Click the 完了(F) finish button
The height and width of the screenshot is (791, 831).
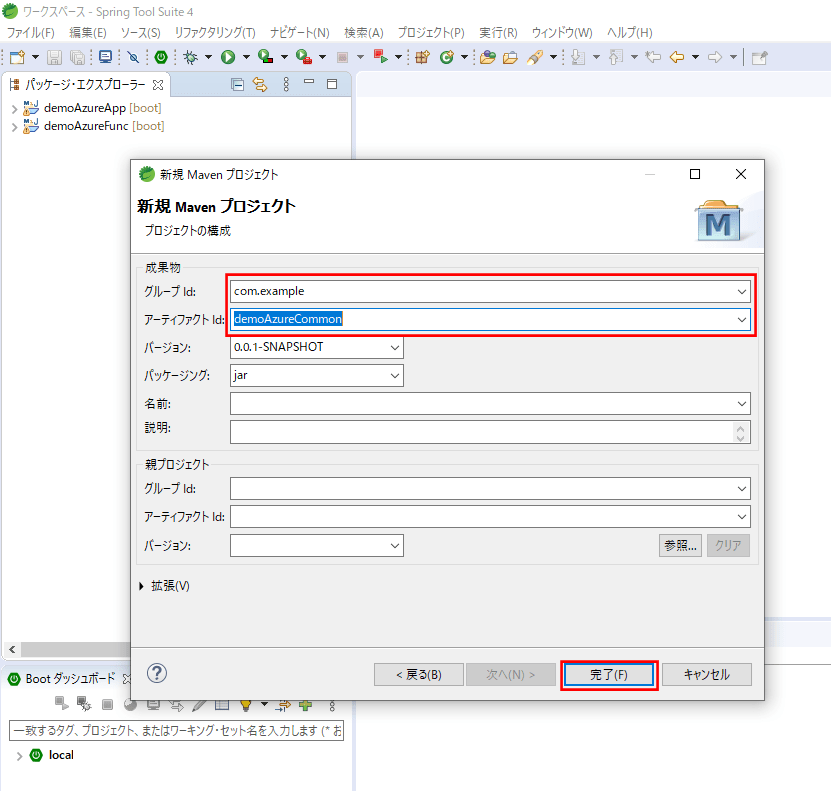(609, 675)
